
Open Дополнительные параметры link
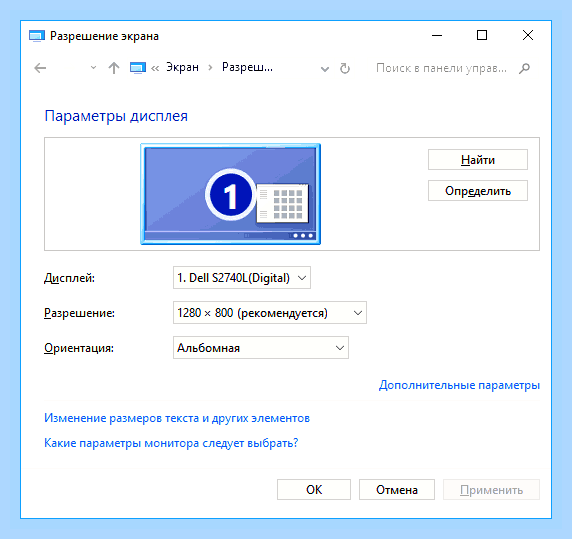pos(459,385)
